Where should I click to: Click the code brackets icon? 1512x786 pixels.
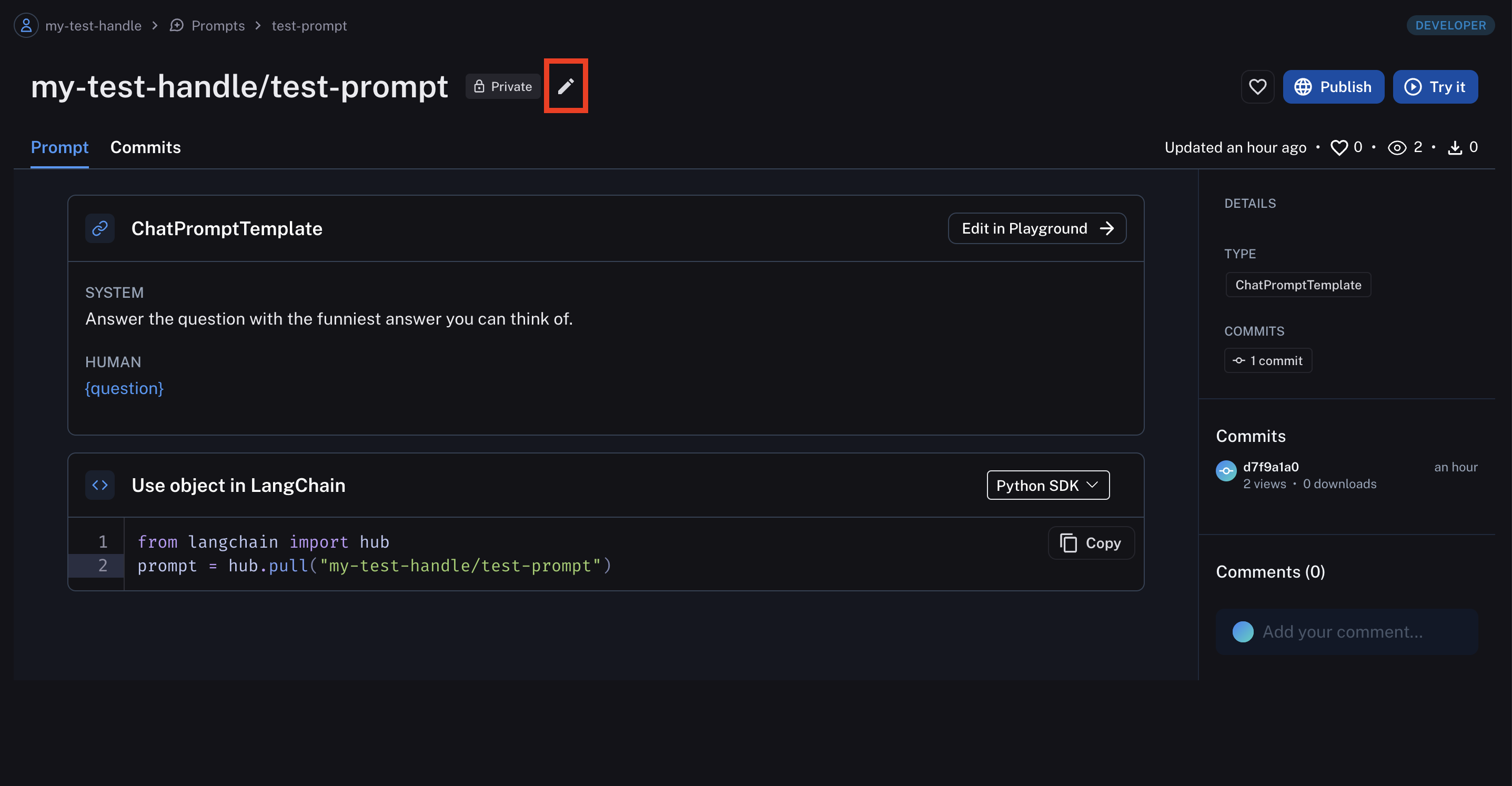coord(100,485)
